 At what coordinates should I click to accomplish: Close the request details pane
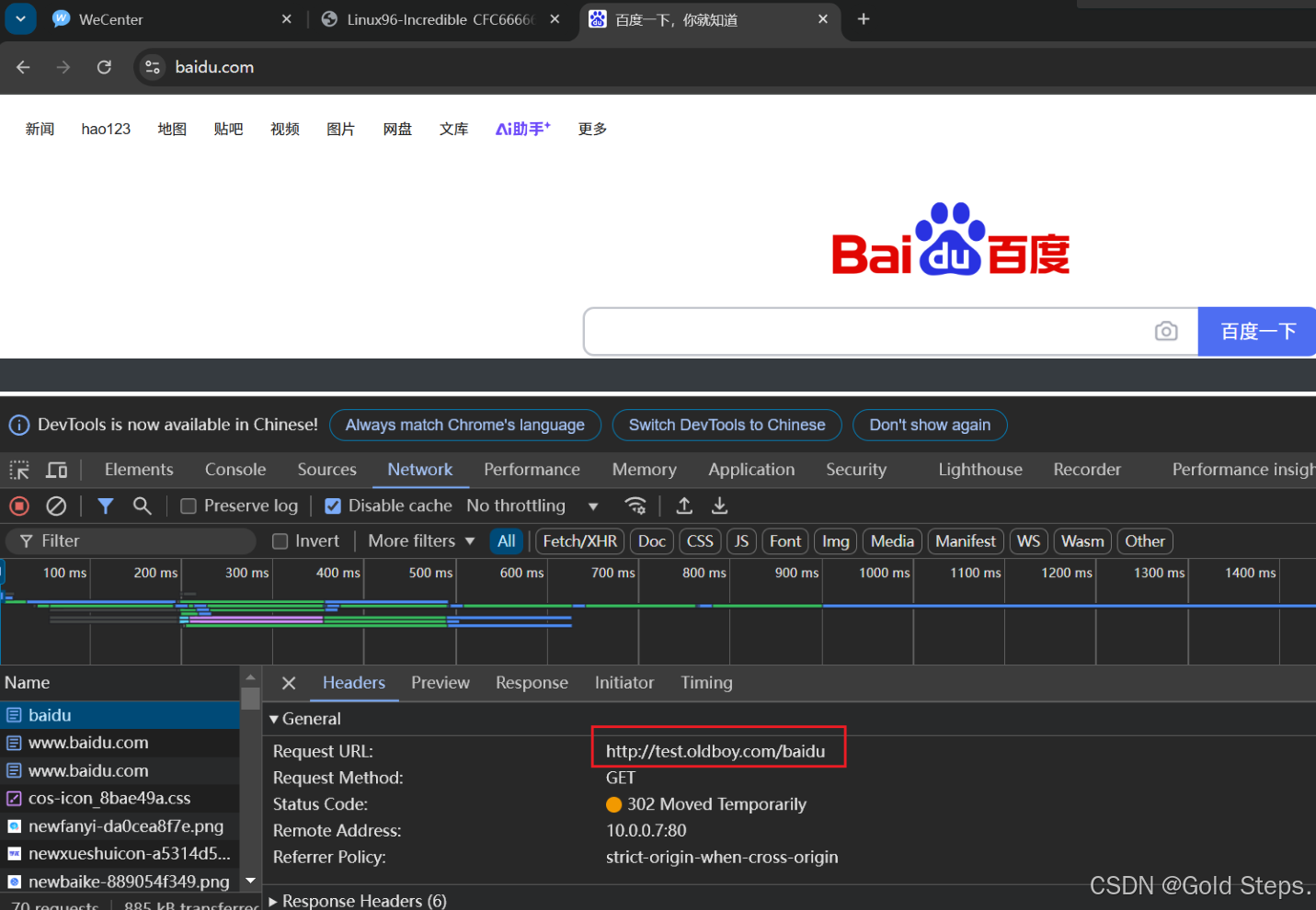pyautogui.click(x=289, y=683)
